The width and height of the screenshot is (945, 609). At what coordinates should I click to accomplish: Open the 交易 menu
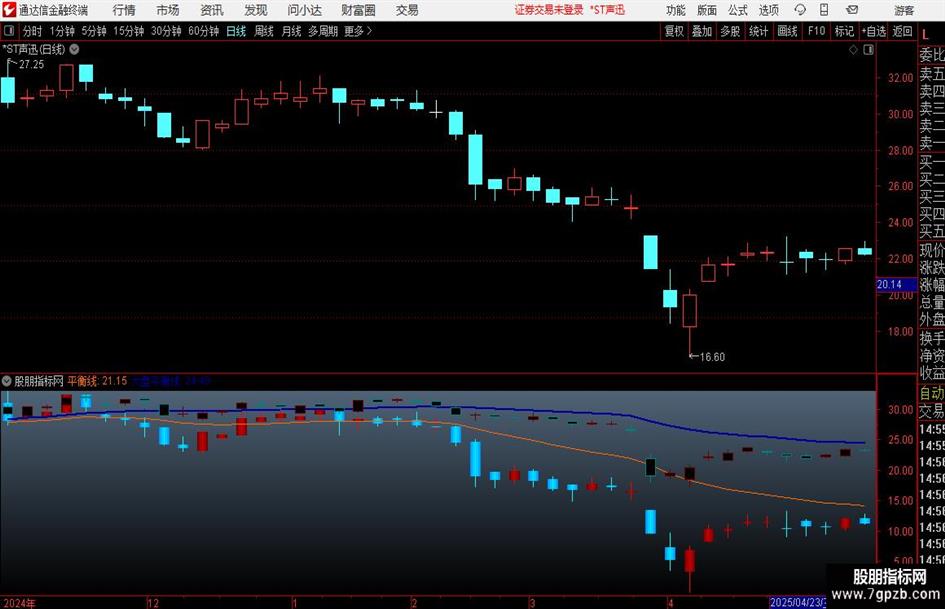[407, 10]
